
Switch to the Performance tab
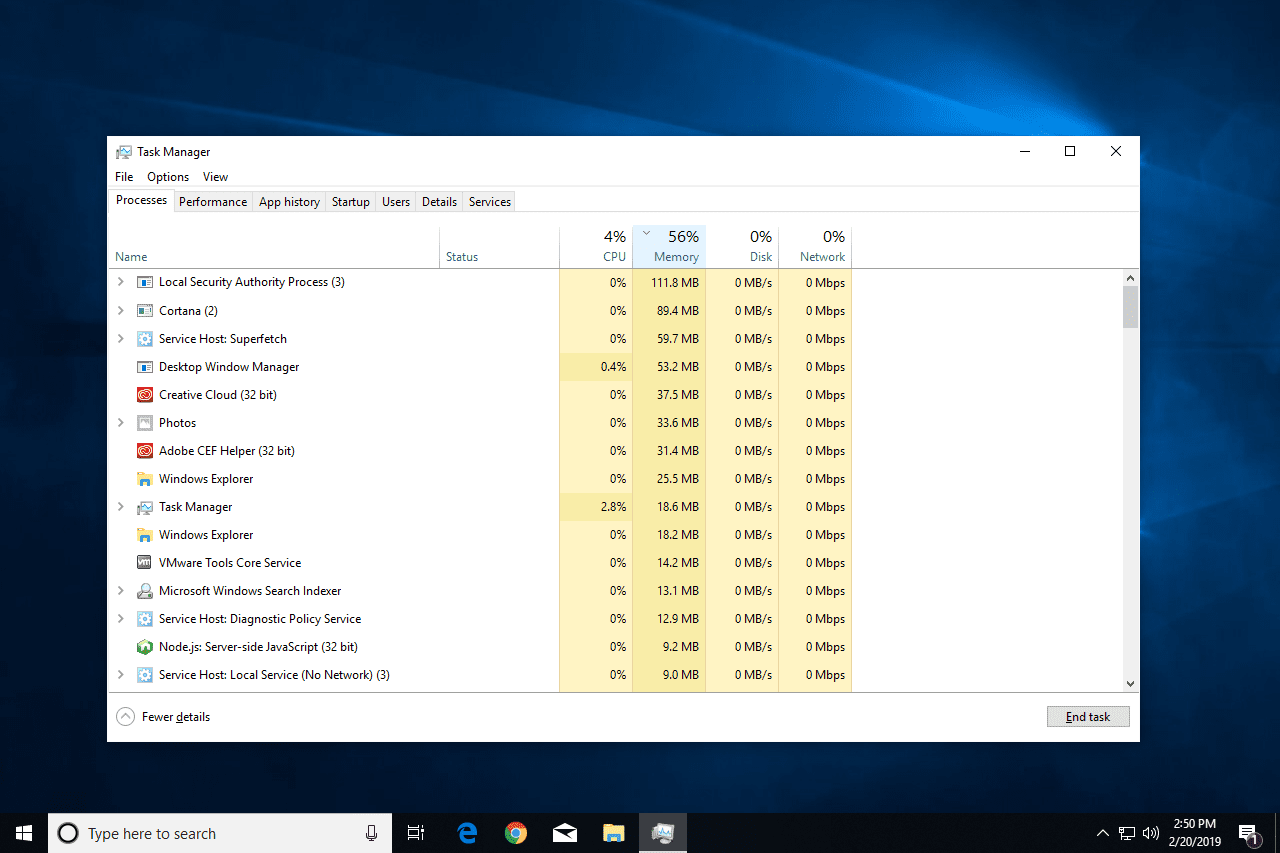coord(213,201)
